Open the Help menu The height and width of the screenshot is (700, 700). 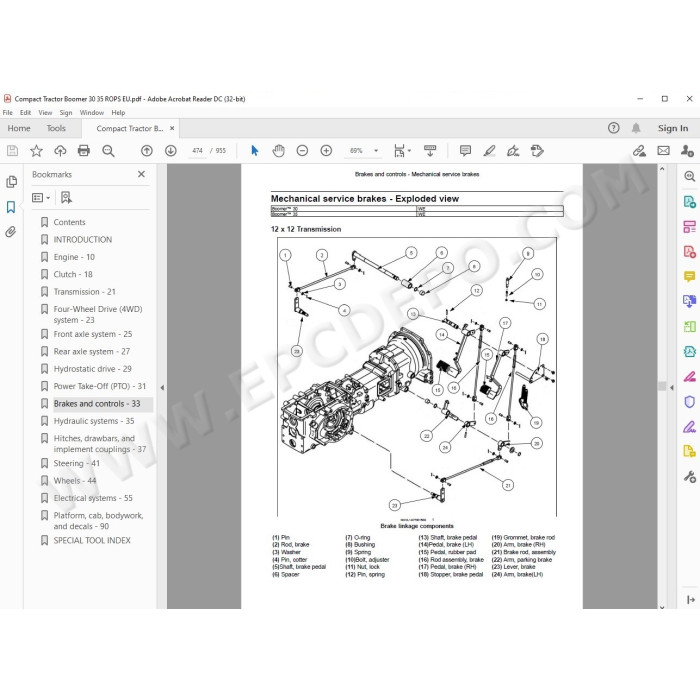pos(118,112)
